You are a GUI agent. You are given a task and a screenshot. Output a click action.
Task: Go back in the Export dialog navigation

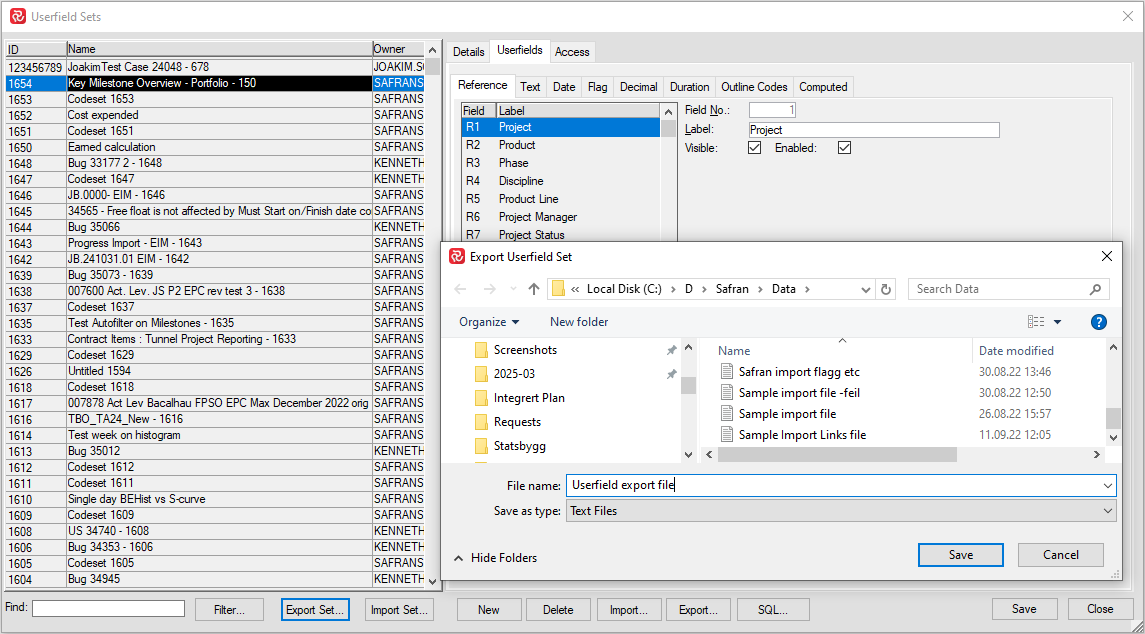click(x=460, y=289)
